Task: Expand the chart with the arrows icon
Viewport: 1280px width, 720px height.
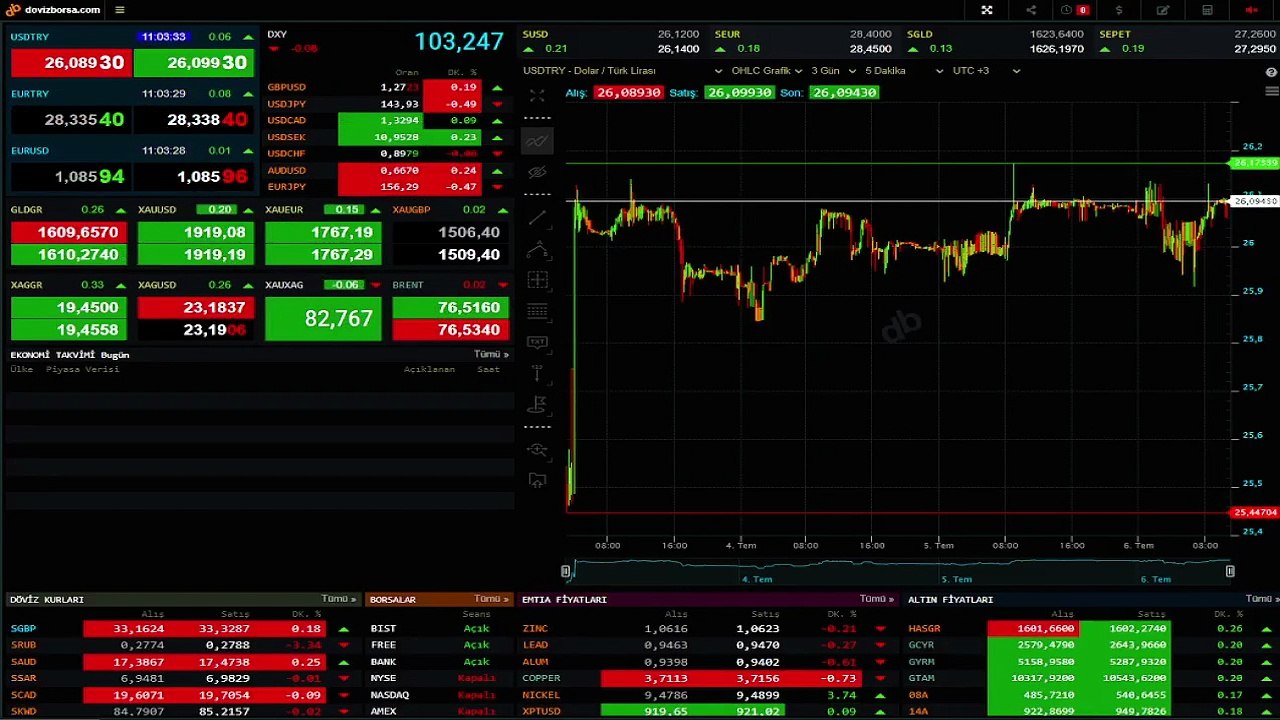Action: 537,96
